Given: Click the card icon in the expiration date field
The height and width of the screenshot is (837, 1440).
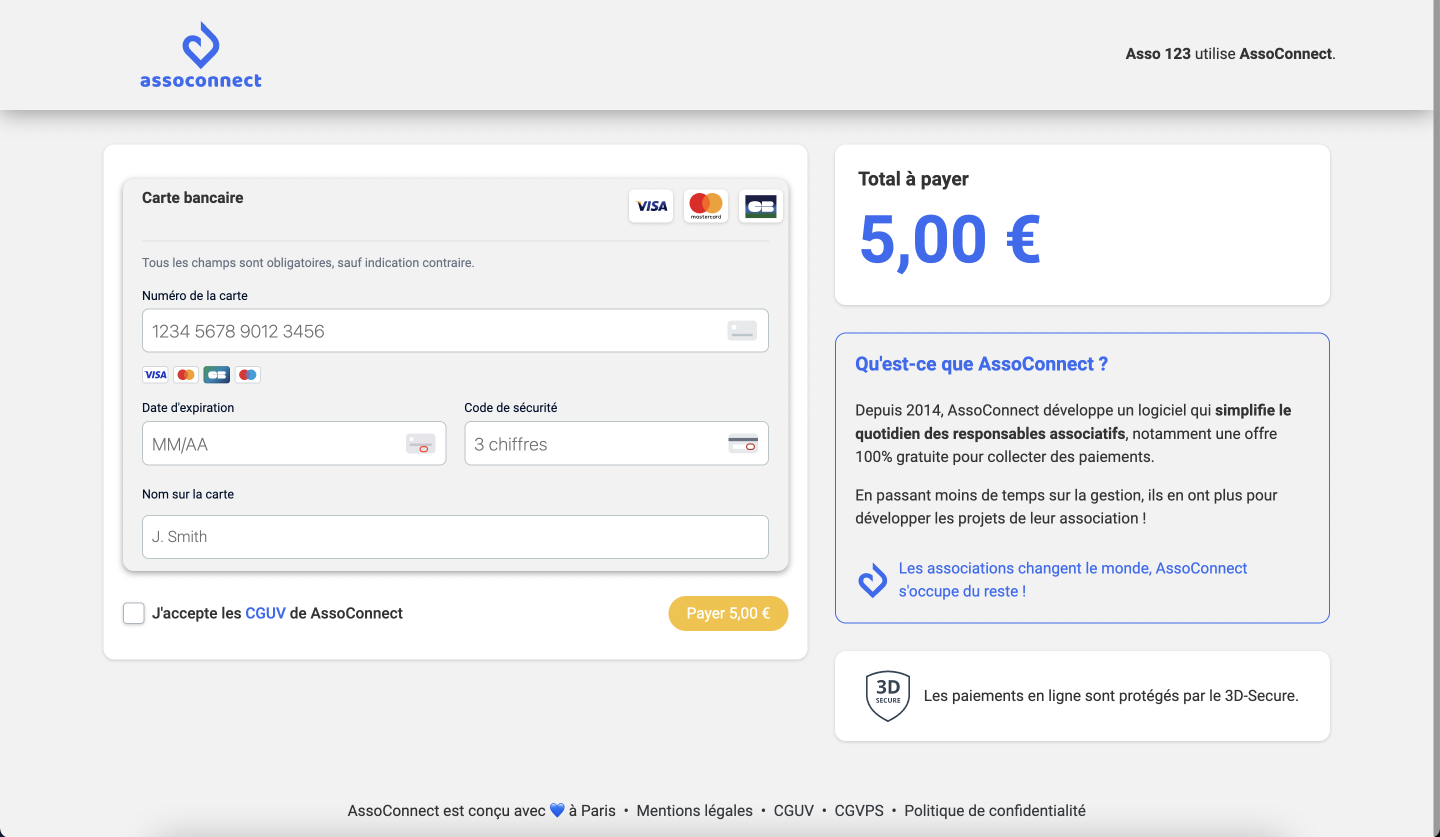Looking at the screenshot, I should click(421, 444).
